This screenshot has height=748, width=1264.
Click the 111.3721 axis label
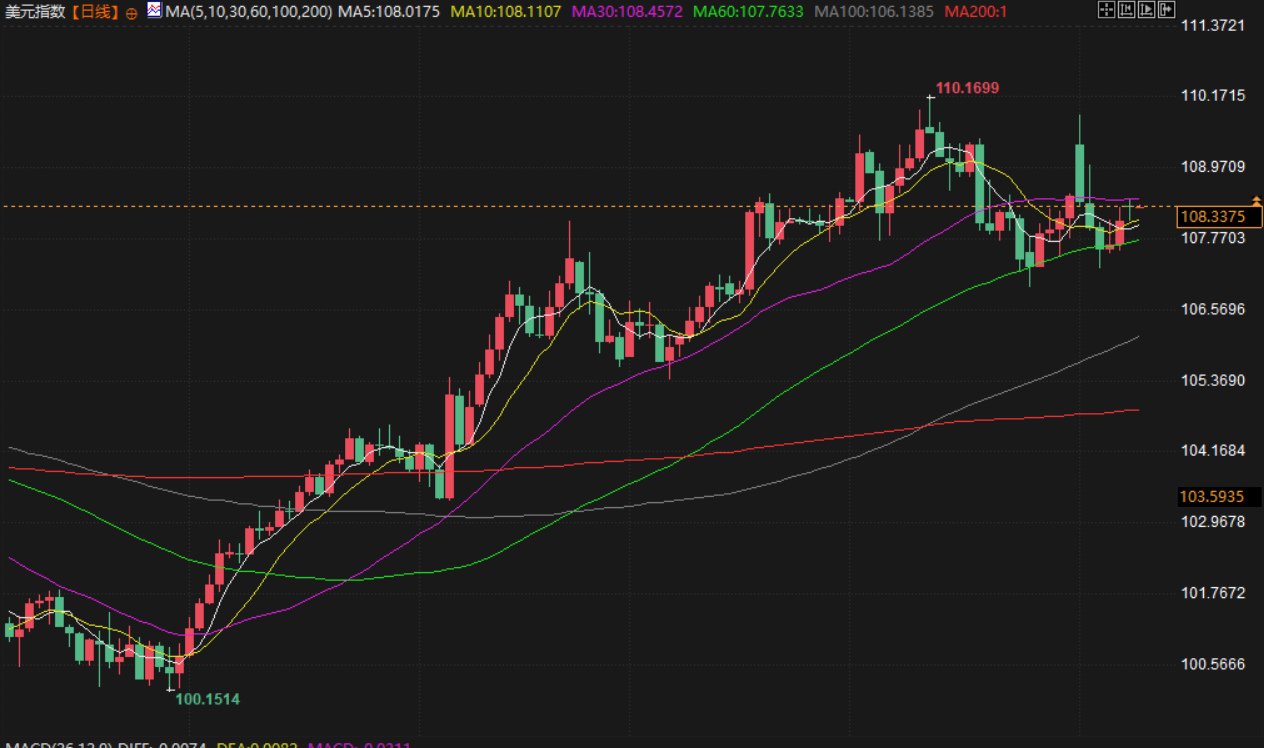1213,25
